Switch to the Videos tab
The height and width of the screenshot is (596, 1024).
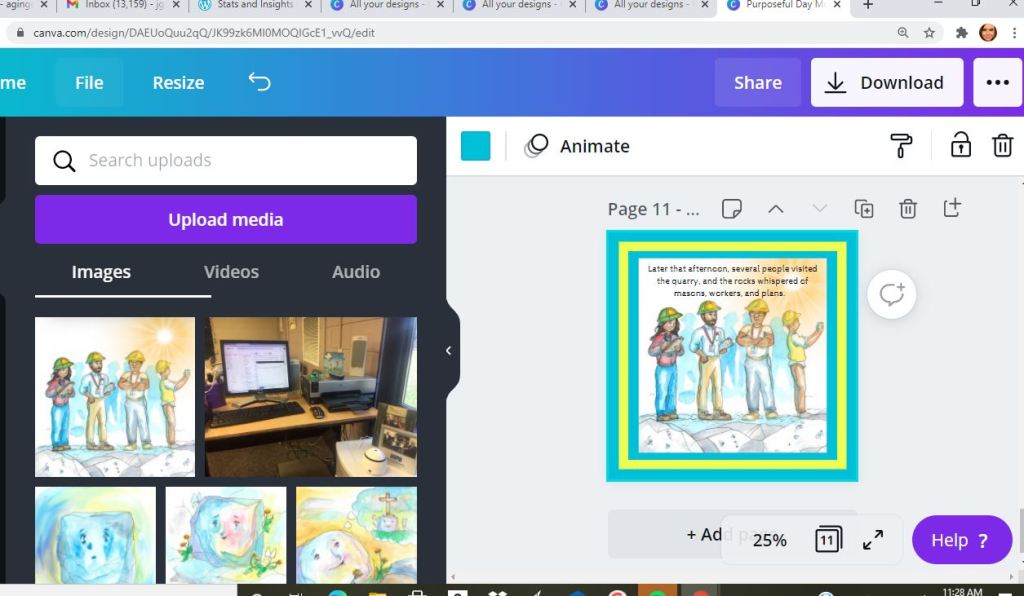231,272
